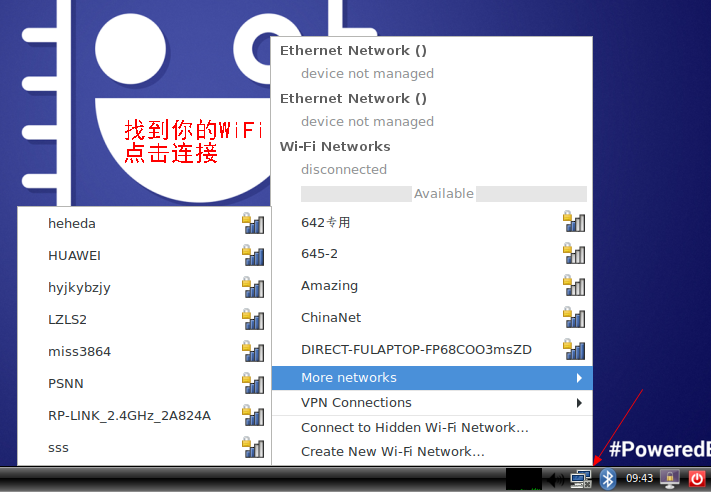Click the screen lock icon in taskbar
Image resolution: width=711 pixels, height=492 pixels.
670,479
